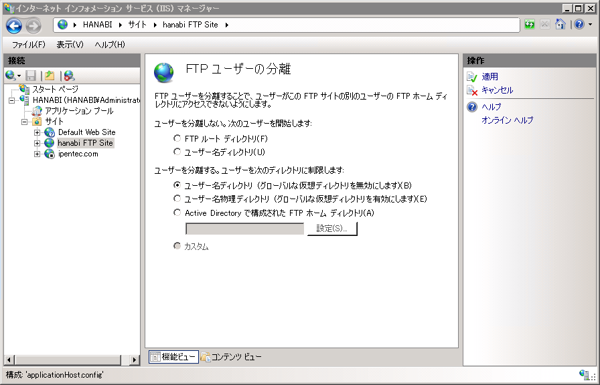The width and height of the screenshot is (600, 385).
Task: Open the create connection dropdown arrow
Action: pyautogui.click(x=18, y=76)
